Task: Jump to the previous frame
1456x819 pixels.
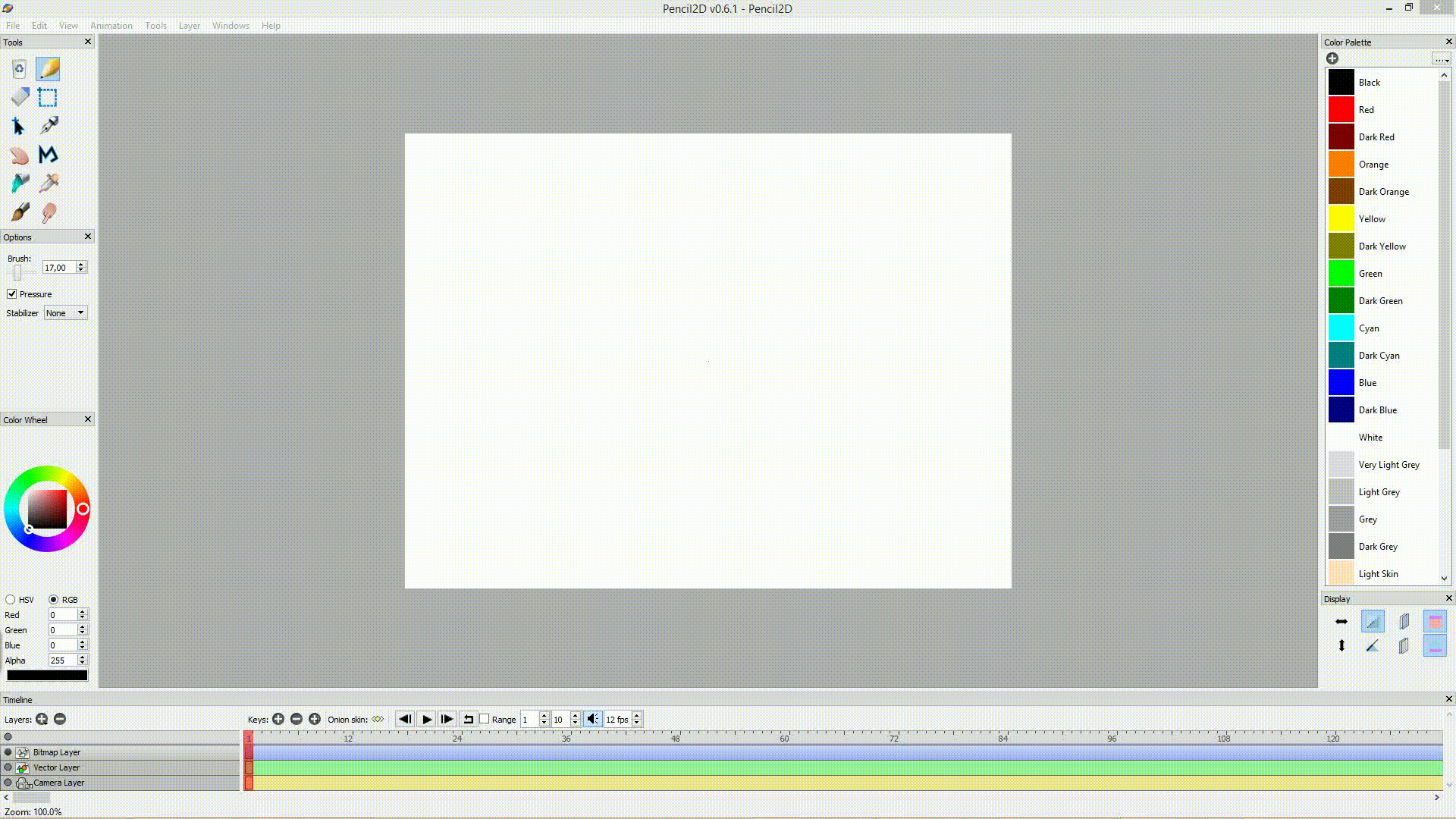Action: click(x=405, y=719)
